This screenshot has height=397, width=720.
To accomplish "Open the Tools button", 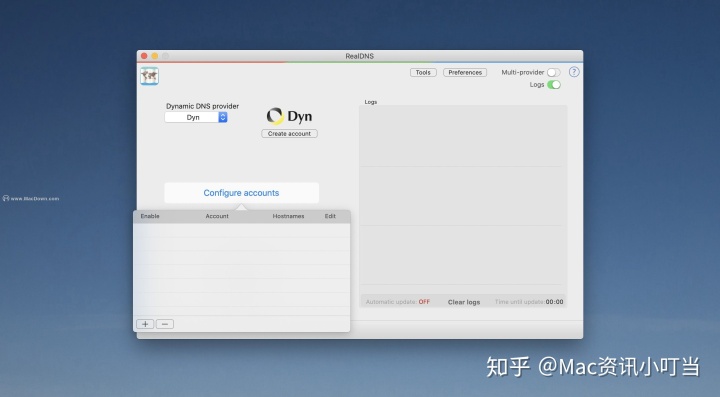I will (423, 73).
